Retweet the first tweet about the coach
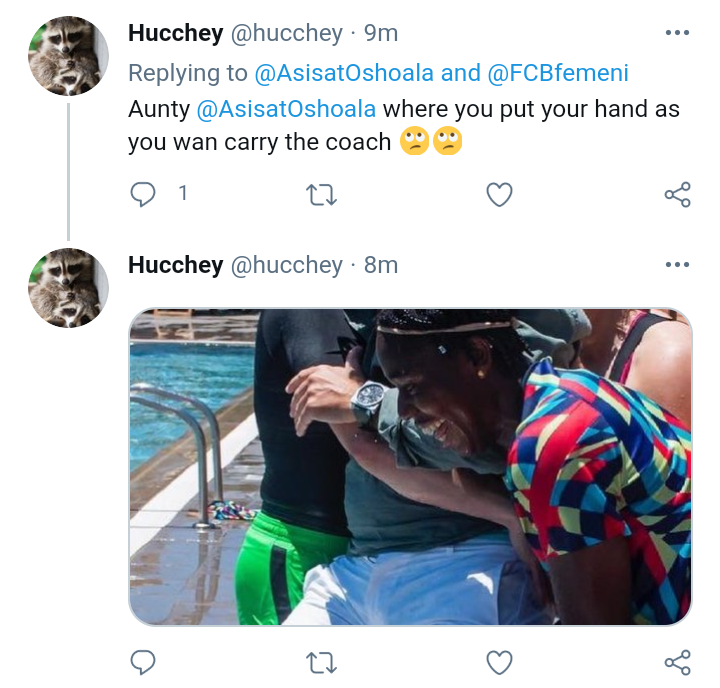The width and height of the screenshot is (720, 688). (x=321, y=195)
